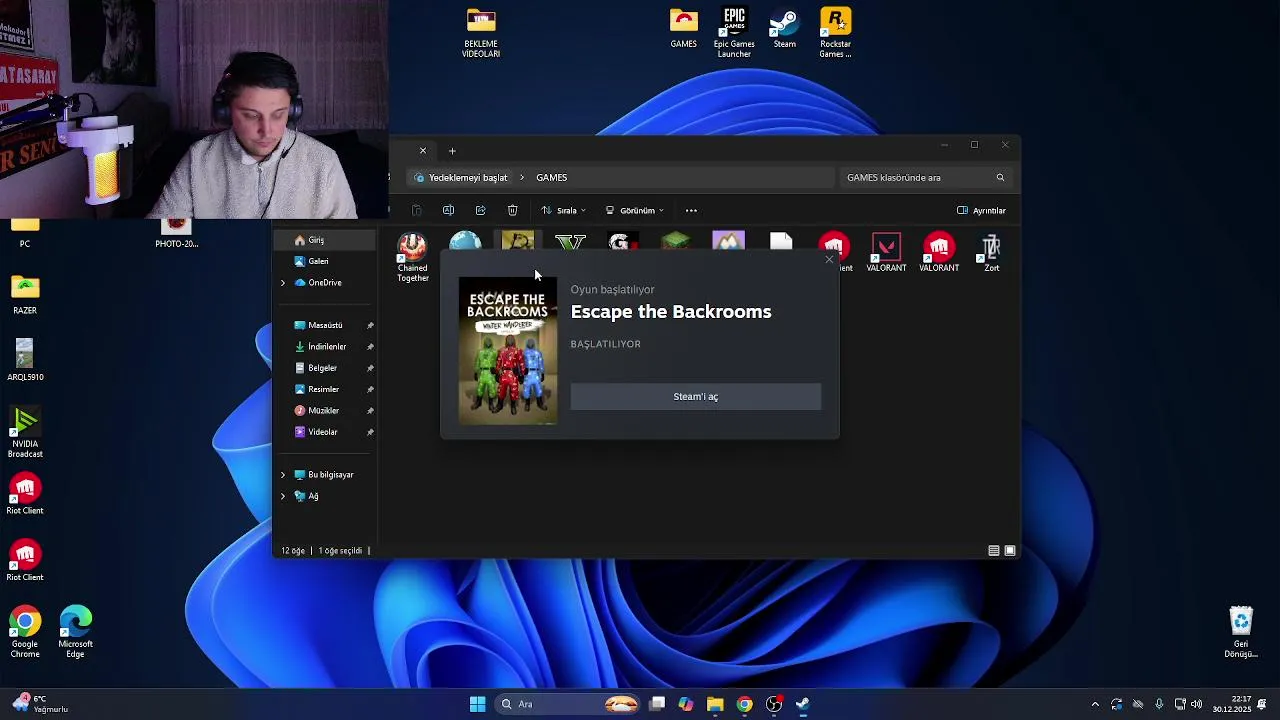The height and width of the screenshot is (720, 1280).
Task: Open the Windows Start menu
Action: (x=478, y=704)
